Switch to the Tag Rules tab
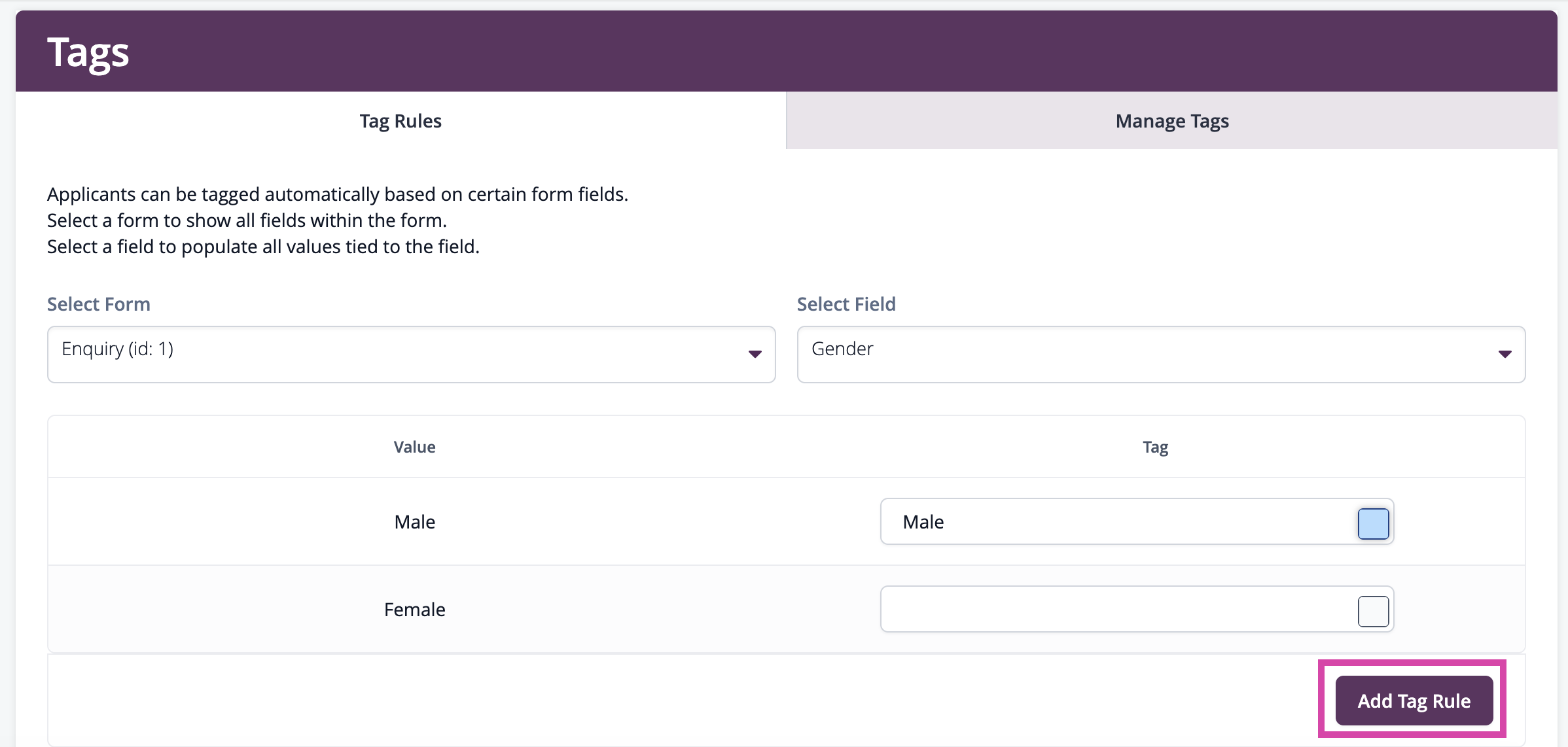The width and height of the screenshot is (1568, 747). coord(401,121)
